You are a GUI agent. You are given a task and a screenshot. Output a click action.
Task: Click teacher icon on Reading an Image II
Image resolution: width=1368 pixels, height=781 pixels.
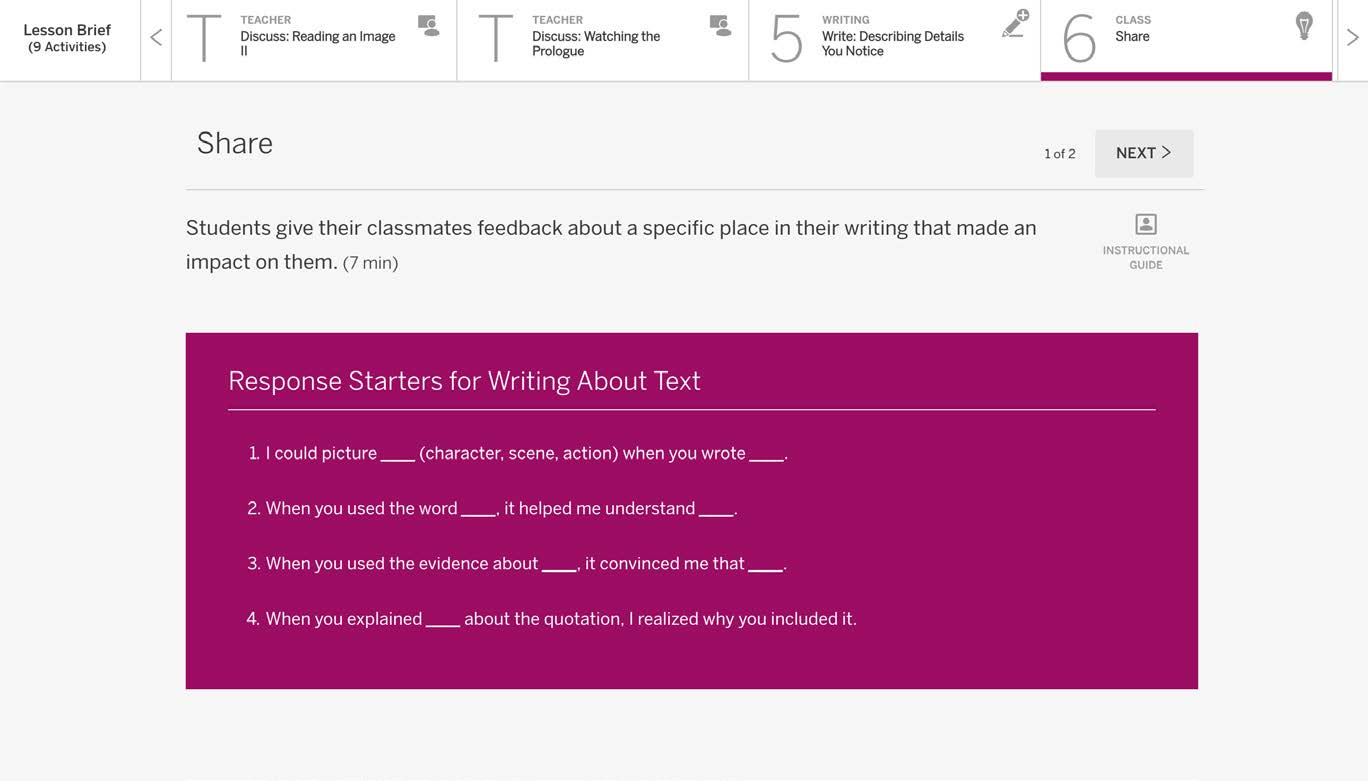pos(428,26)
